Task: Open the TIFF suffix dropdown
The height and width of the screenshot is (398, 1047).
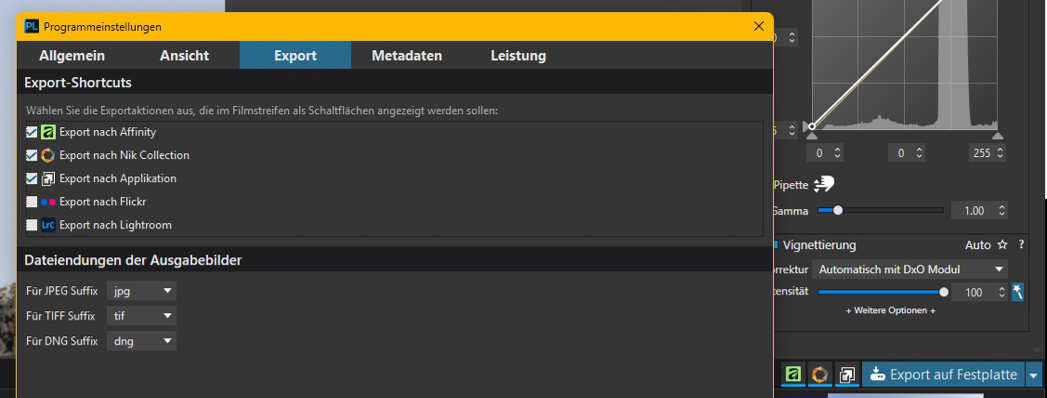Action: 142,316
